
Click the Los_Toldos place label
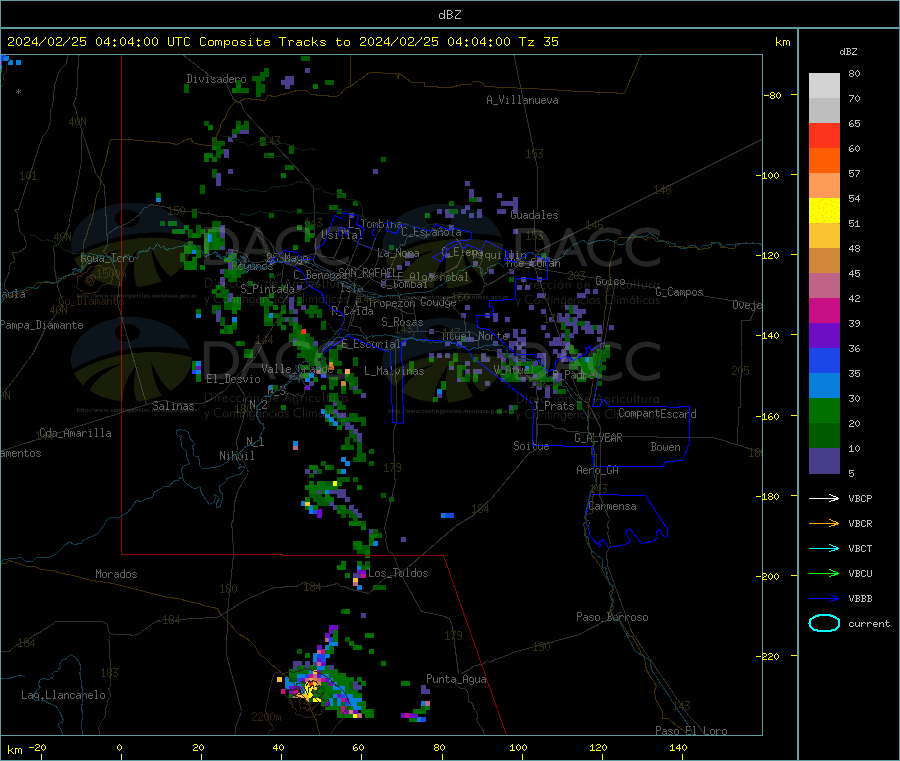point(398,573)
